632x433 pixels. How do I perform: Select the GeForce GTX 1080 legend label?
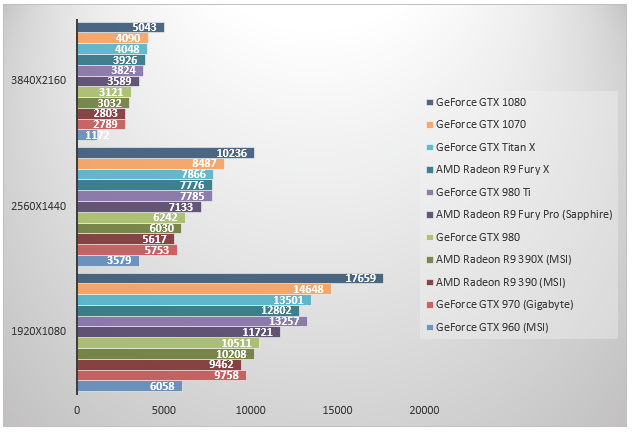pyautogui.click(x=480, y=102)
